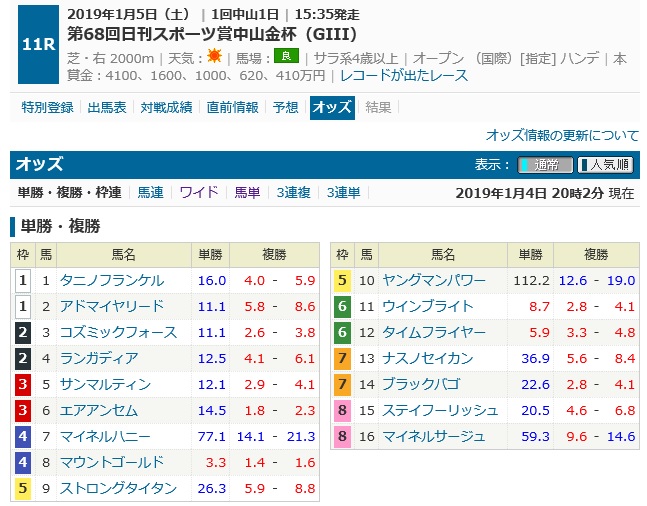The height and width of the screenshot is (506, 647).
Task: Open horse ウインブライト
Action: (427, 307)
